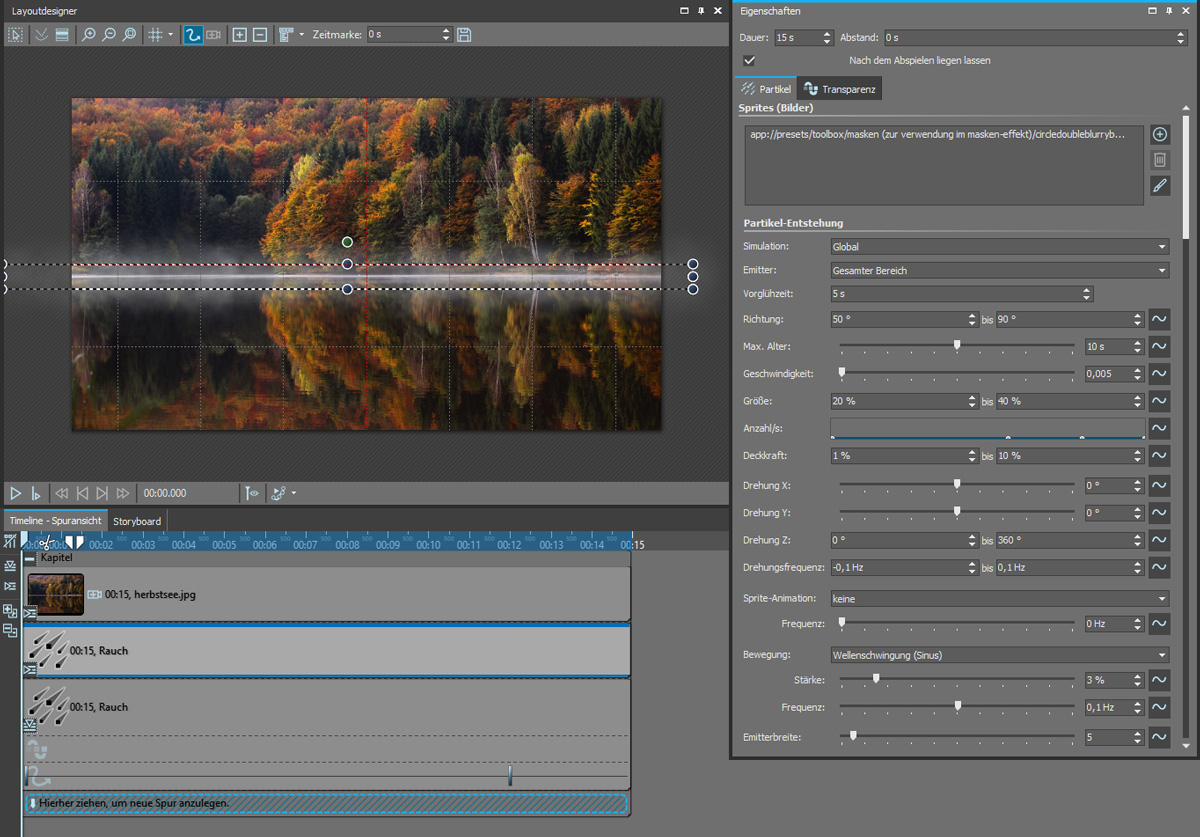Image resolution: width=1200 pixels, height=837 pixels.
Task: Select the herbstsee.jpg thumbnail in the timeline
Action: tap(56, 594)
